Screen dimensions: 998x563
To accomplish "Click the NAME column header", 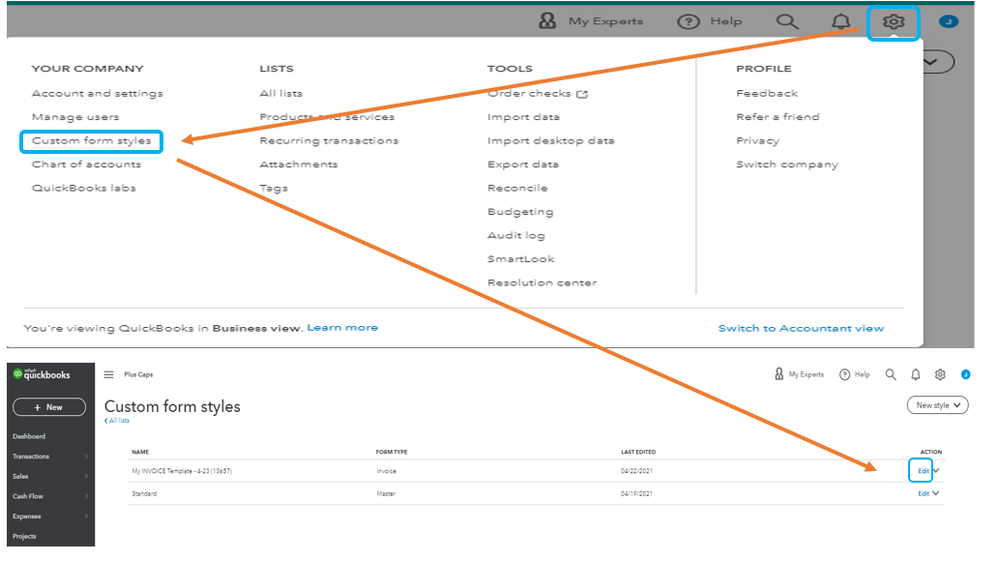I will pos(140,452).
